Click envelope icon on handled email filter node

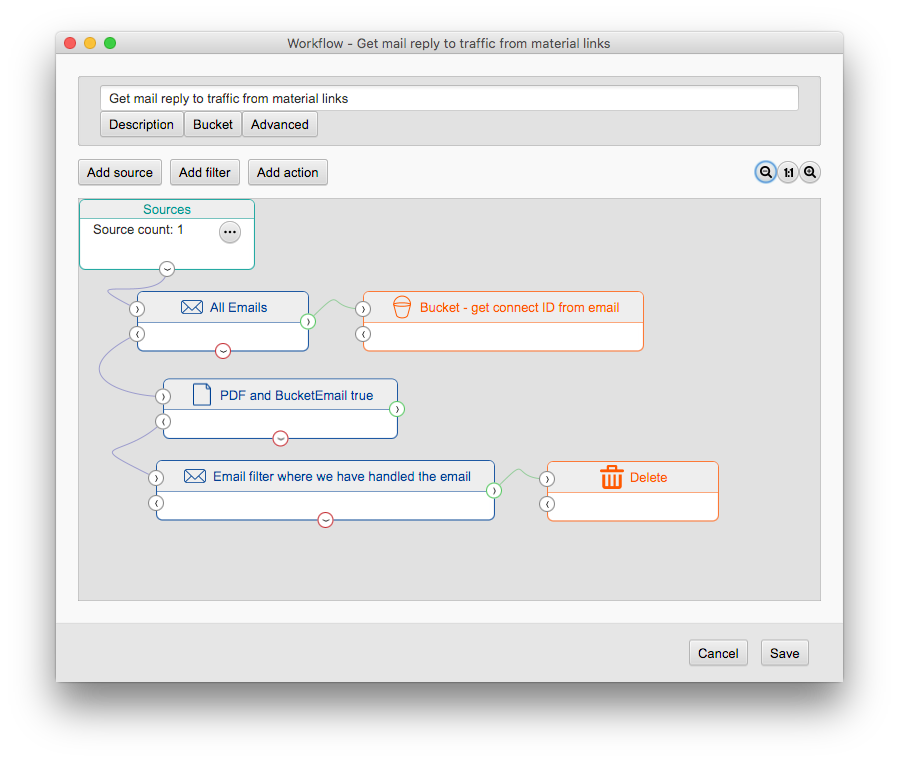(x=195, y=476)
